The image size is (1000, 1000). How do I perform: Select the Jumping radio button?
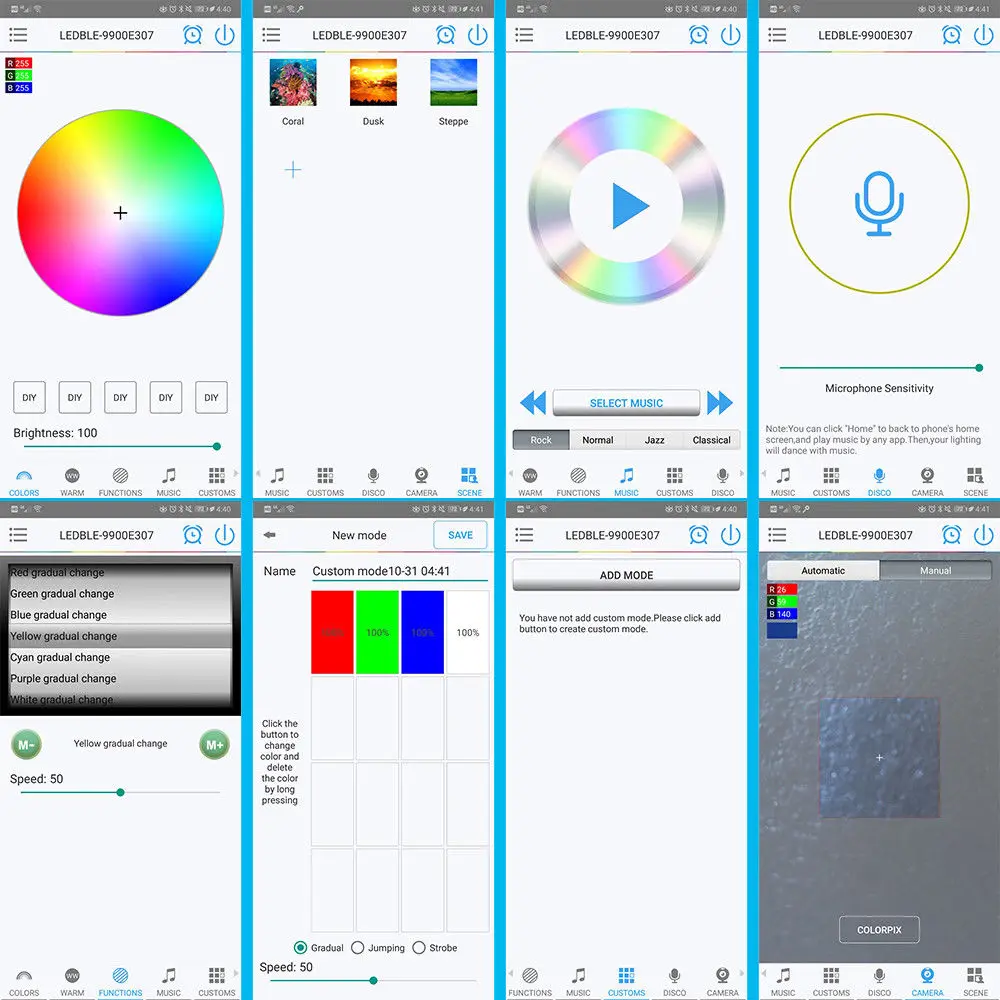[x=358, y=948]
